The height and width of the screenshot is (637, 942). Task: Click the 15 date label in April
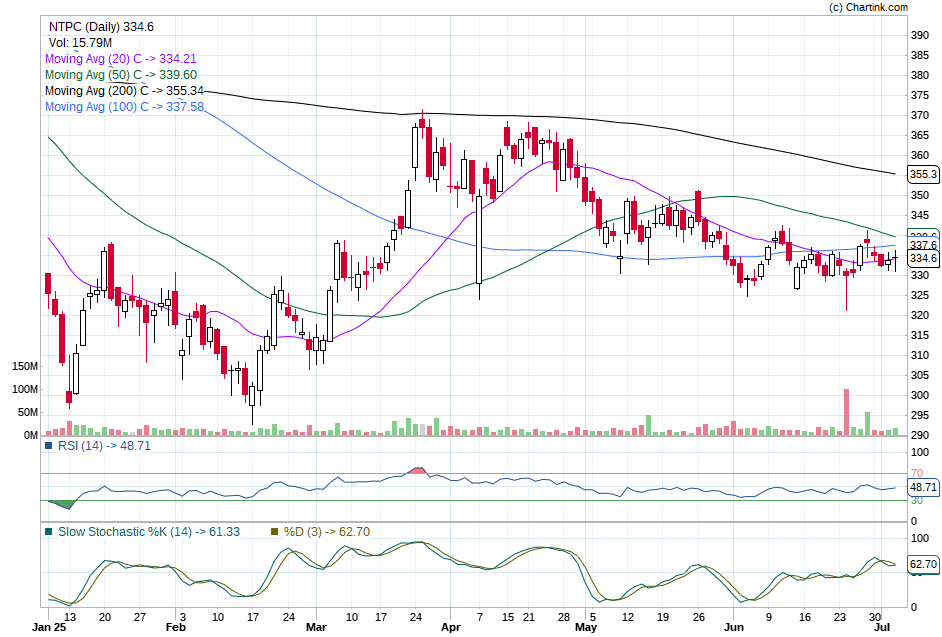(x=508, y=617)
